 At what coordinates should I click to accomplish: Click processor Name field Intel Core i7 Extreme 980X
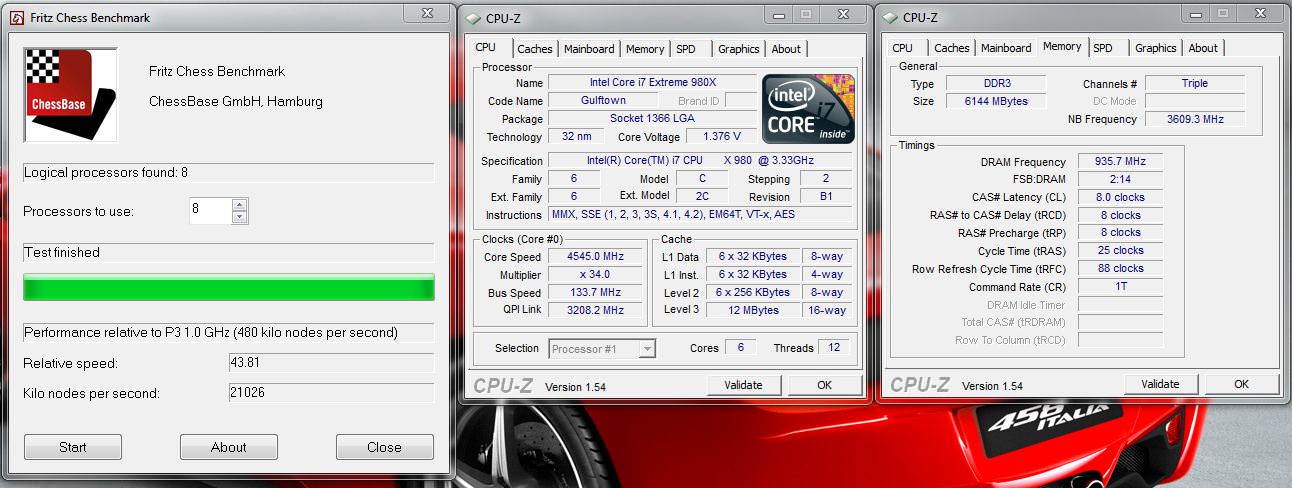[653, 83]
